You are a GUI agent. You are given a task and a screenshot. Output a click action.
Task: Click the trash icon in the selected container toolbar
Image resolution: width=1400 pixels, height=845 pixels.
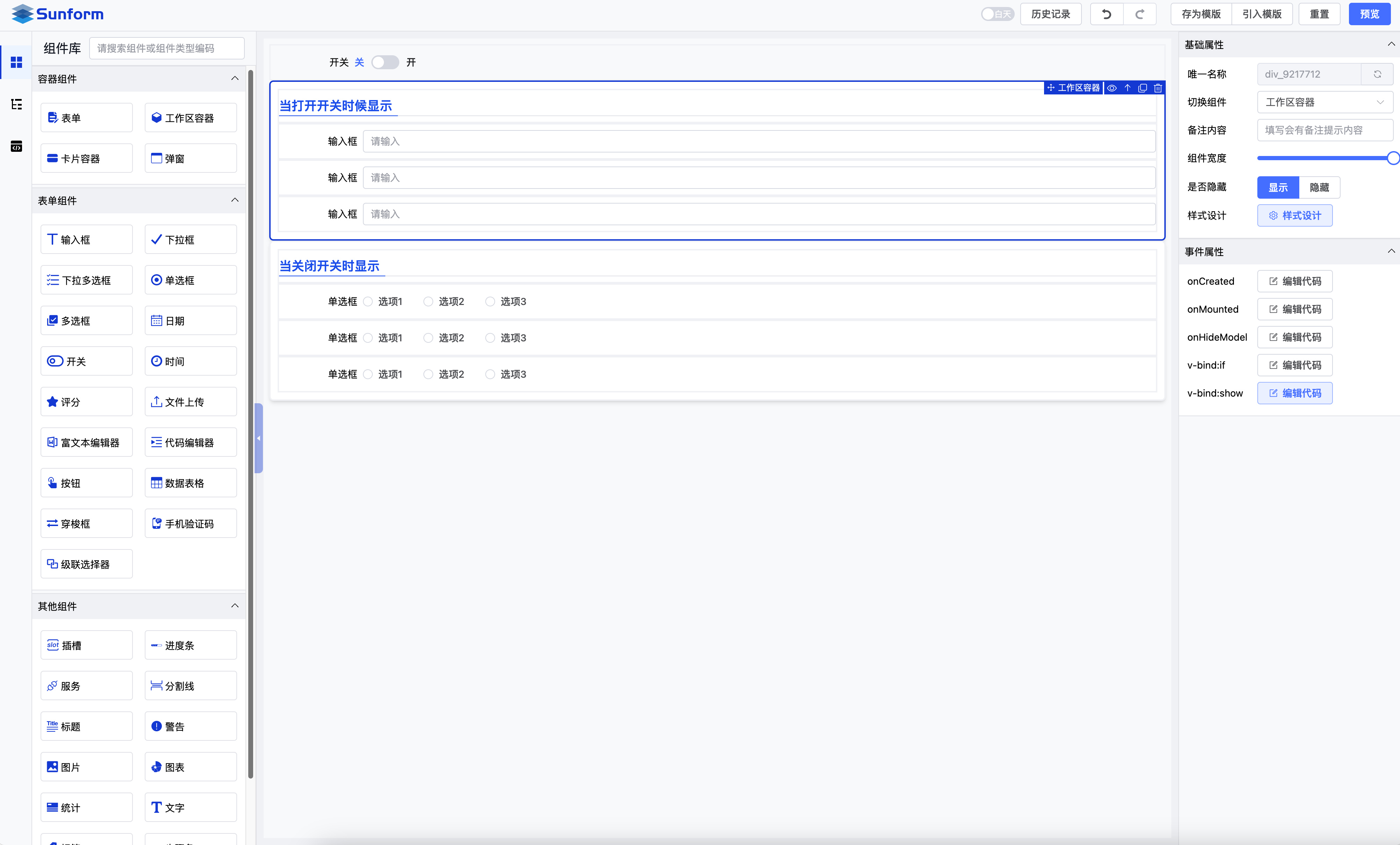(1158, 88)
